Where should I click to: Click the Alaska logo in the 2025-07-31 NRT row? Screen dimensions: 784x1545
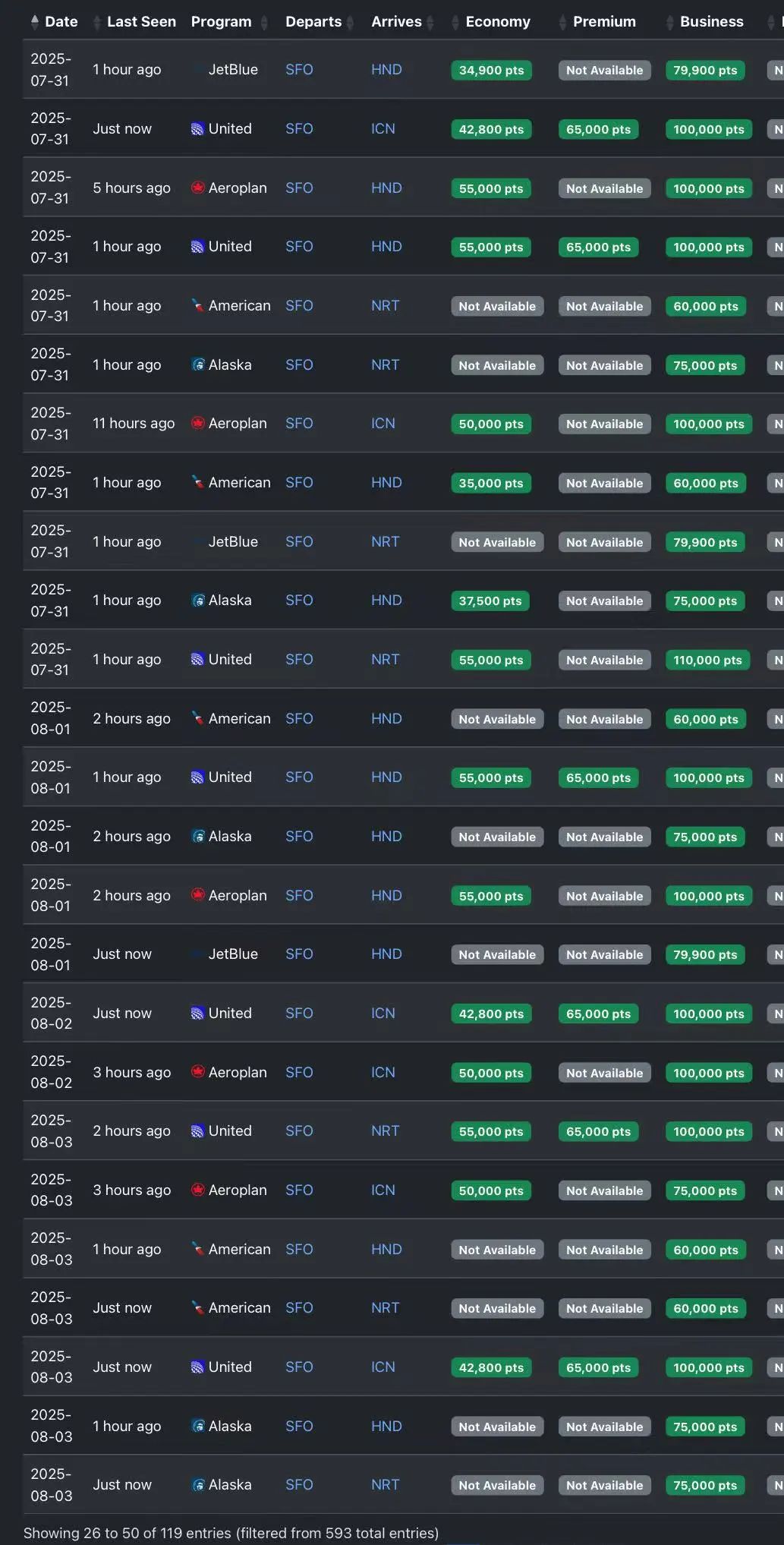click(x=197, y=364)
